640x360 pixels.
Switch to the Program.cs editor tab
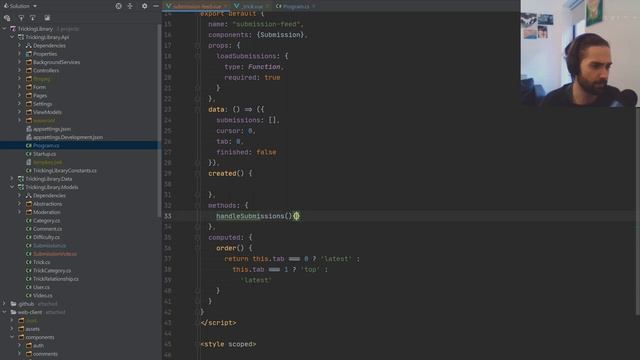pos(296,6)
